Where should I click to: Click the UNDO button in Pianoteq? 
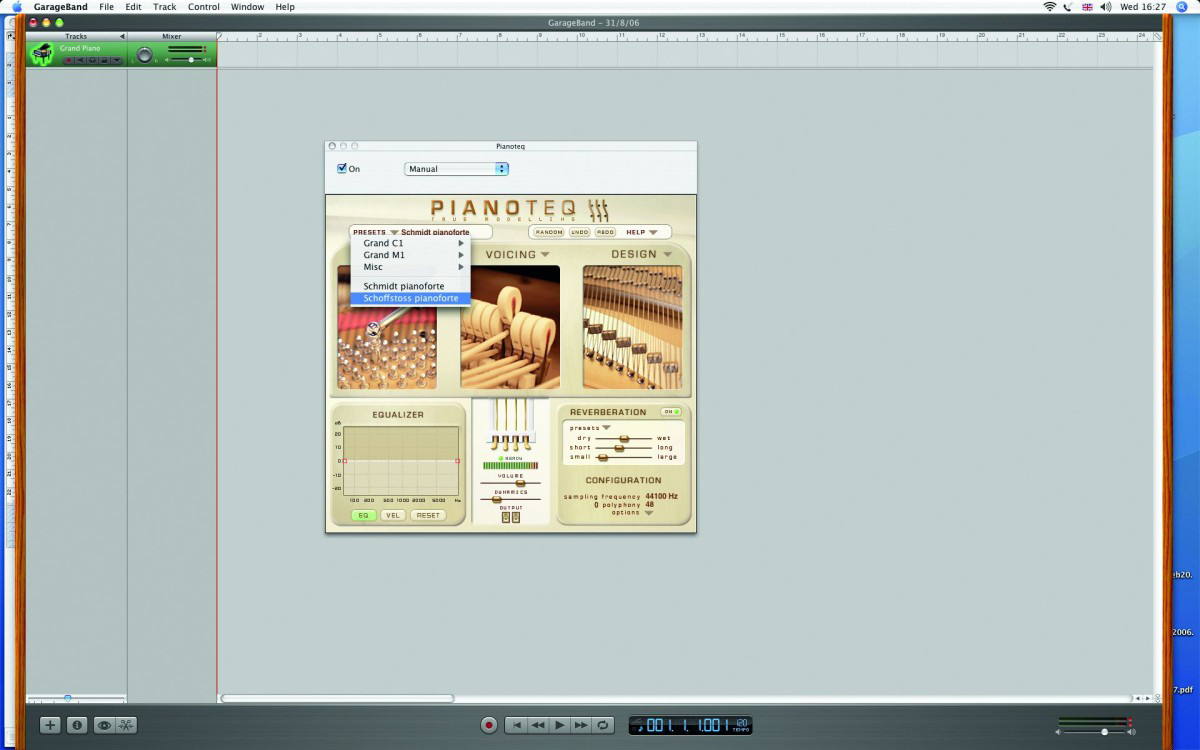(580, 232)
